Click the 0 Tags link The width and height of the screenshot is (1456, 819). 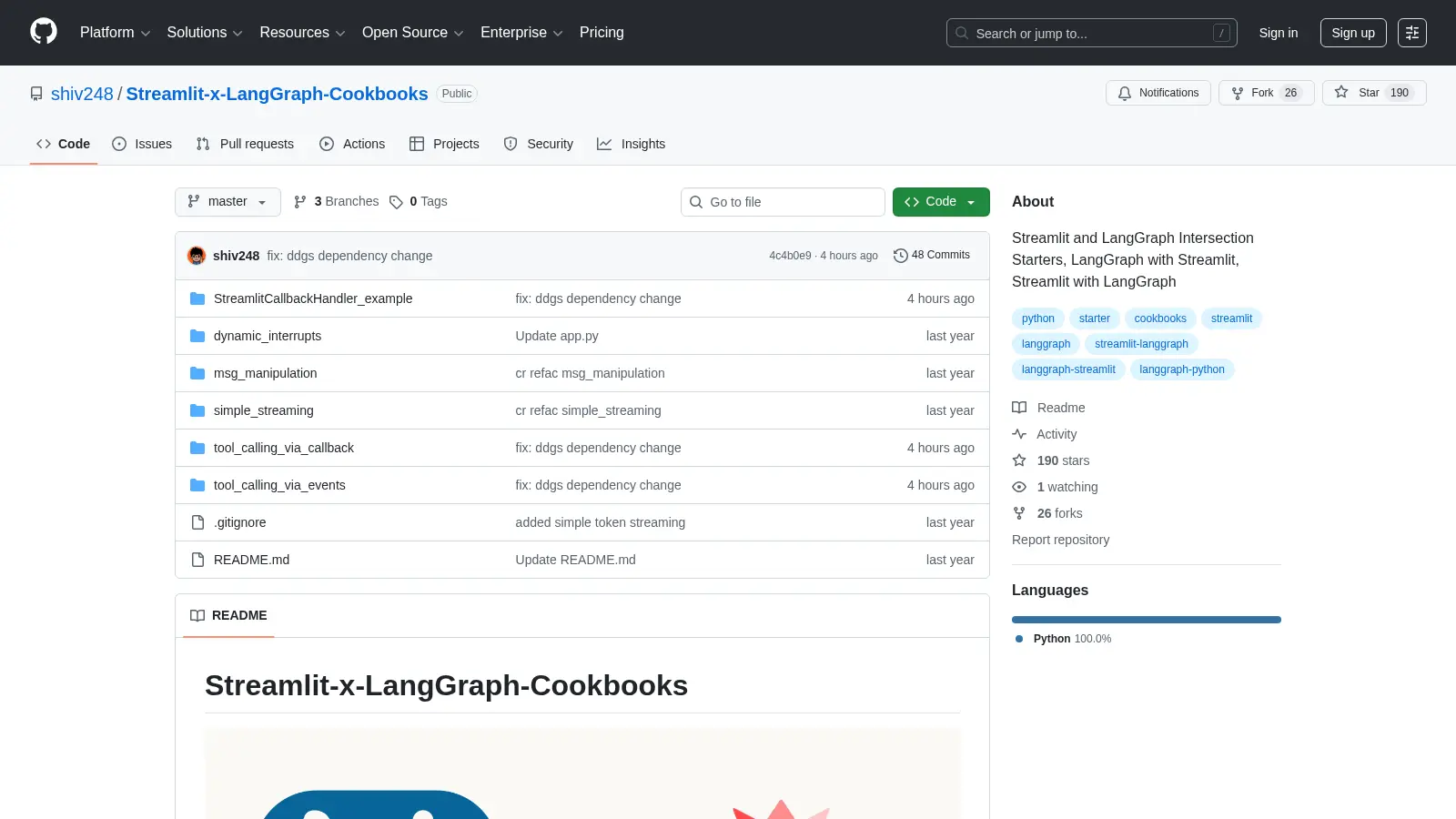(x=419, y=202)
